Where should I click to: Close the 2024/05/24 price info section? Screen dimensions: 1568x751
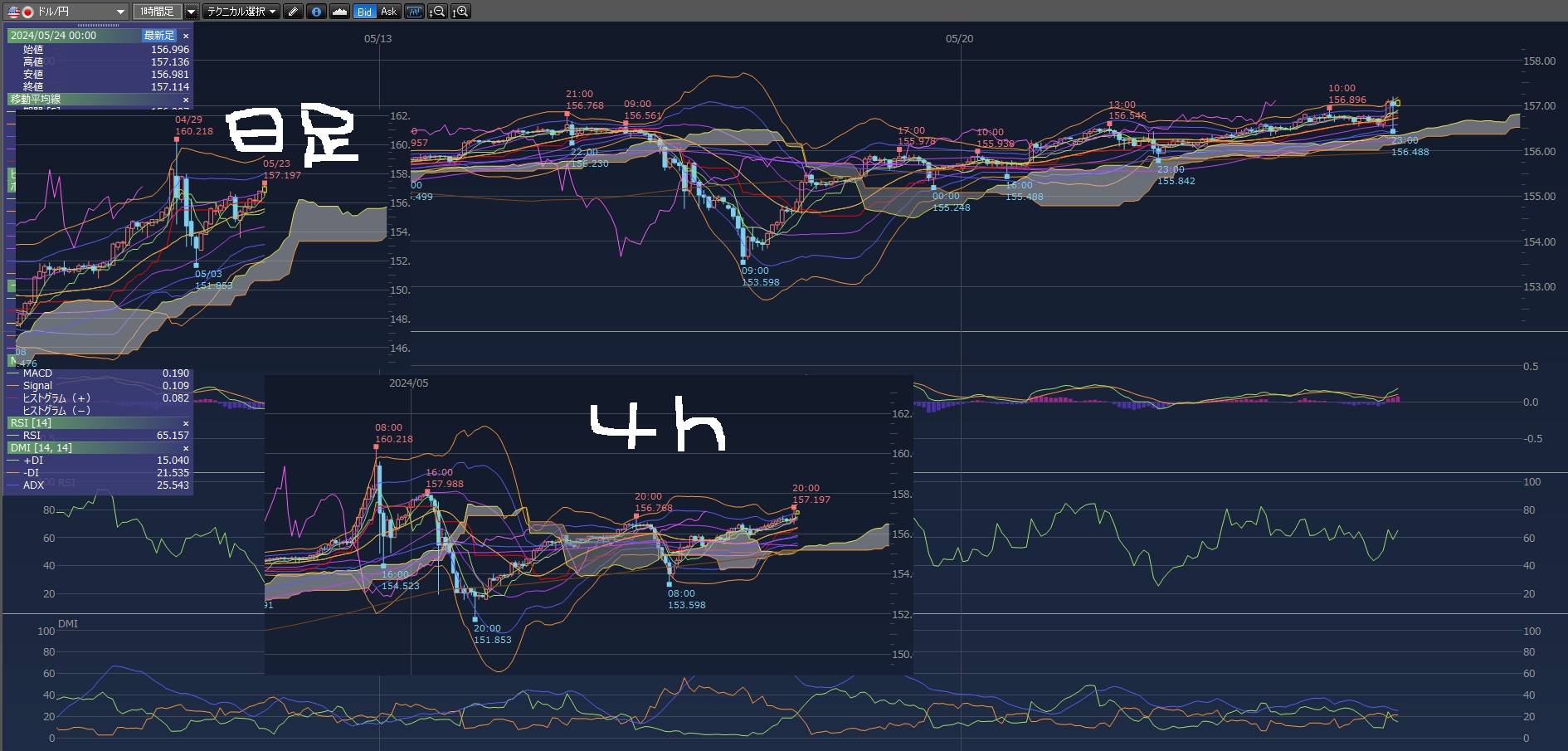(x=186, y=36)
